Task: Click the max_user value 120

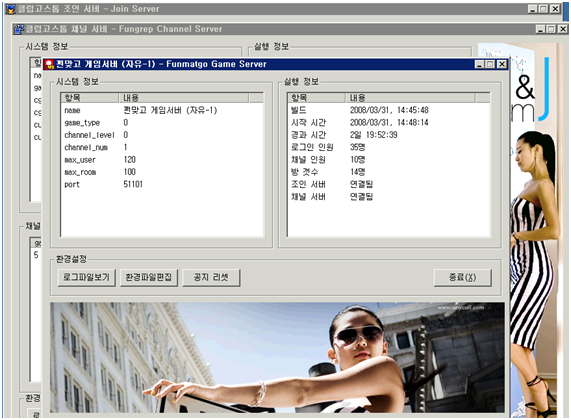Action: point(130,160)
